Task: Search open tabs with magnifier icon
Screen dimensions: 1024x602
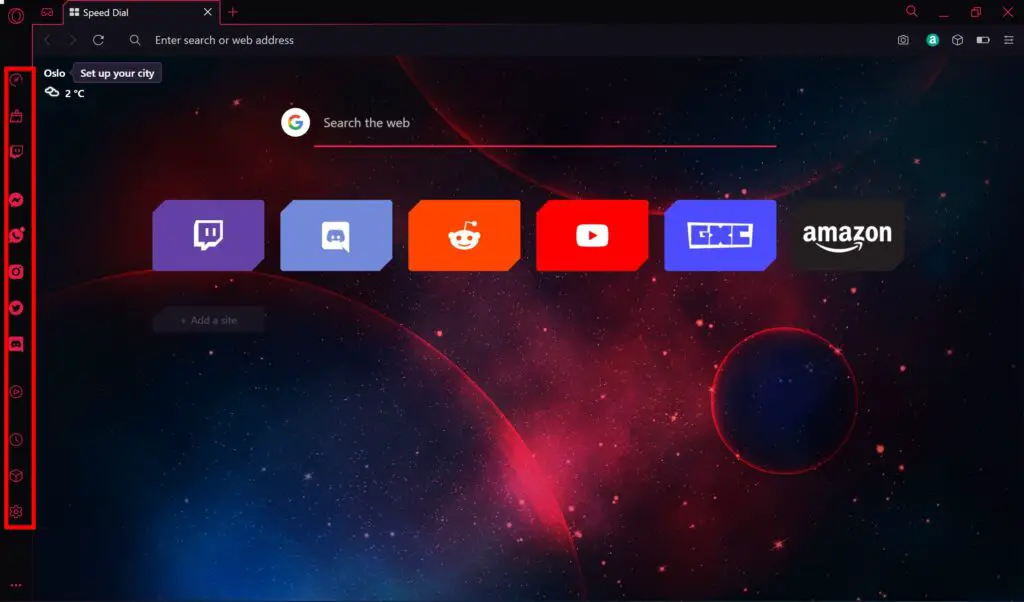Action: (912, 11)
